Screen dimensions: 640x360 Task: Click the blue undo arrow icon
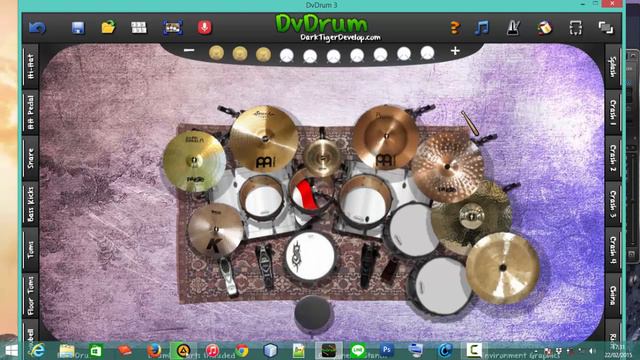coord(38,28)
